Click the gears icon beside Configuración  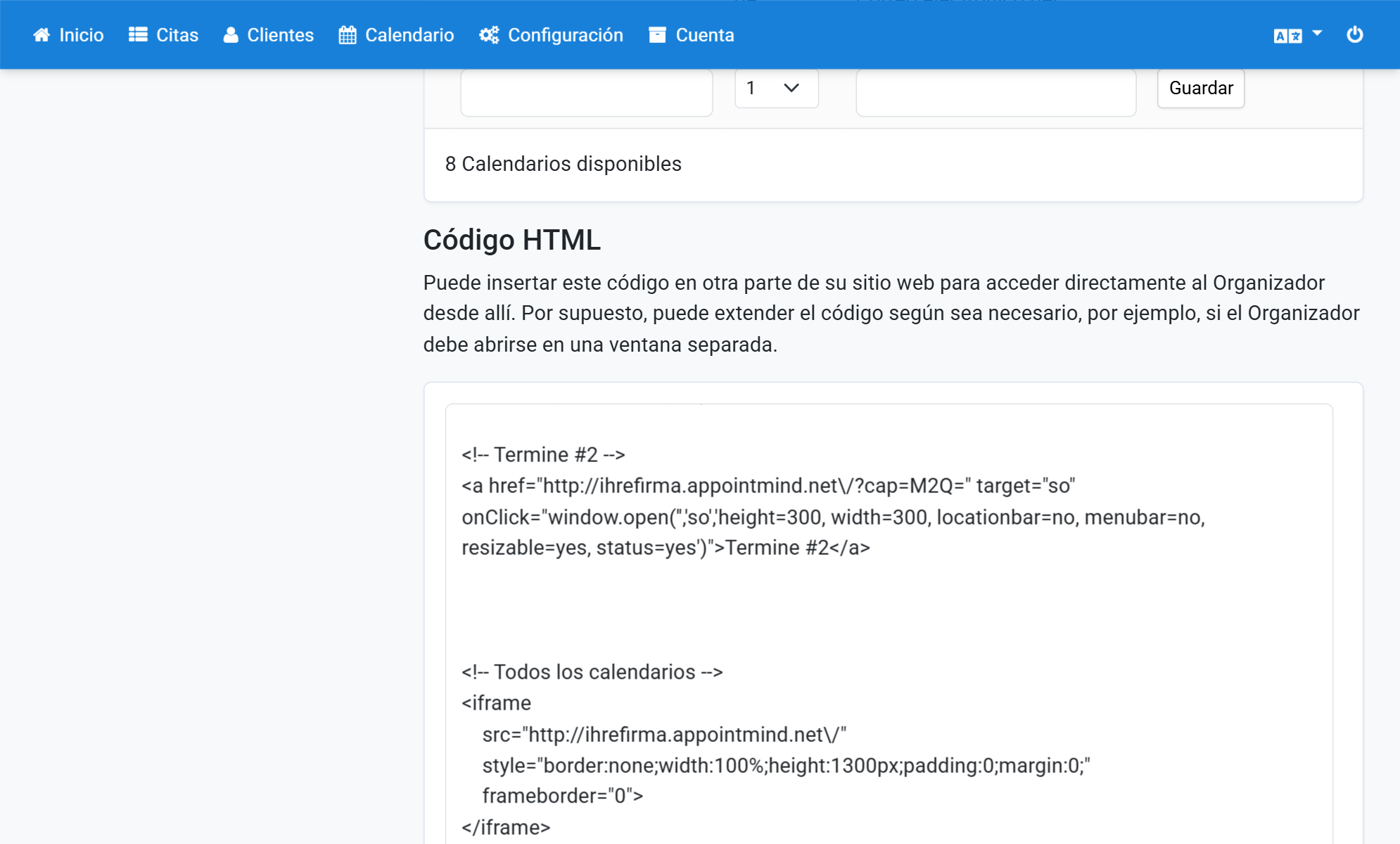pos(489,35)
